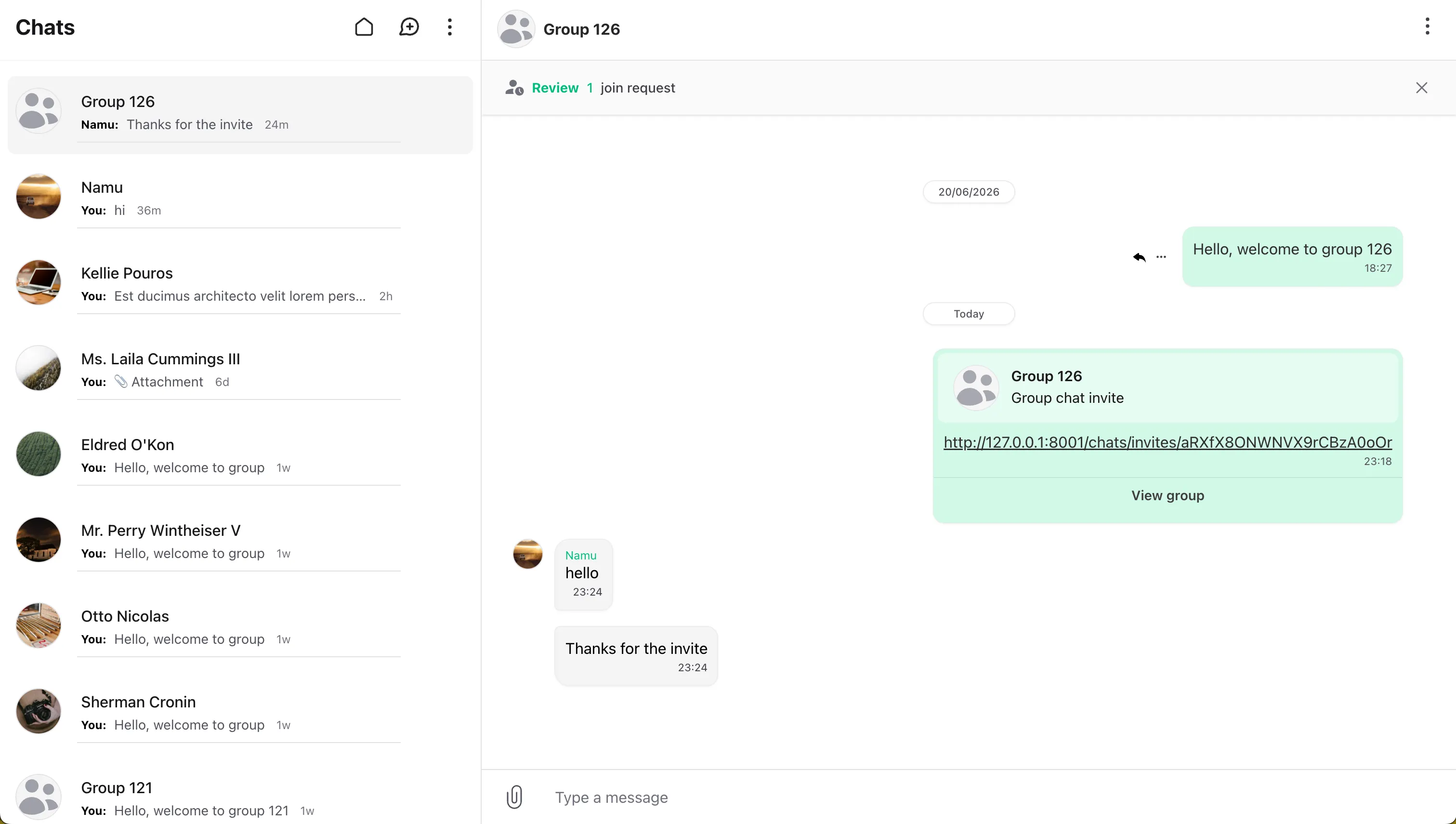Go to home via house icon
Viewport: 1456px width, 824px height.
pos(364,27)
